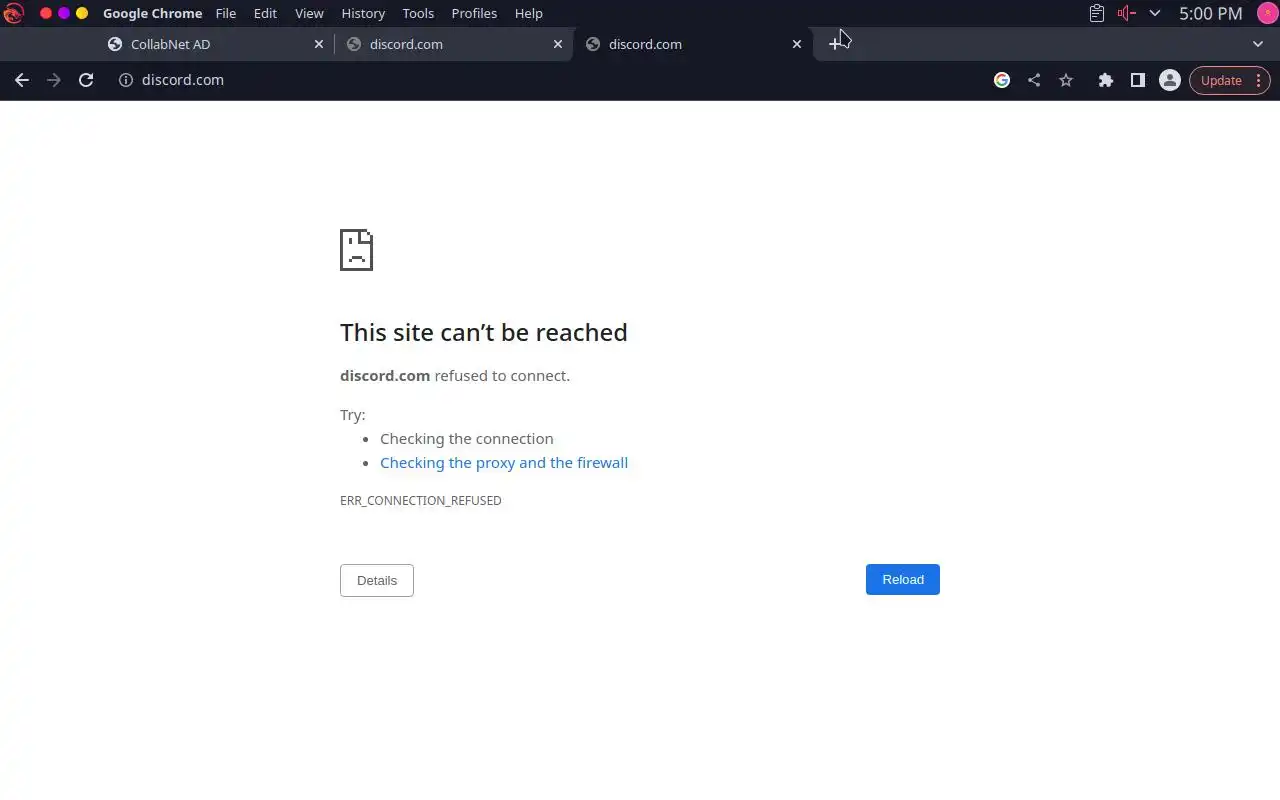View site information icon in address bar
1280x800 pixels.
(x=126, y=80)
